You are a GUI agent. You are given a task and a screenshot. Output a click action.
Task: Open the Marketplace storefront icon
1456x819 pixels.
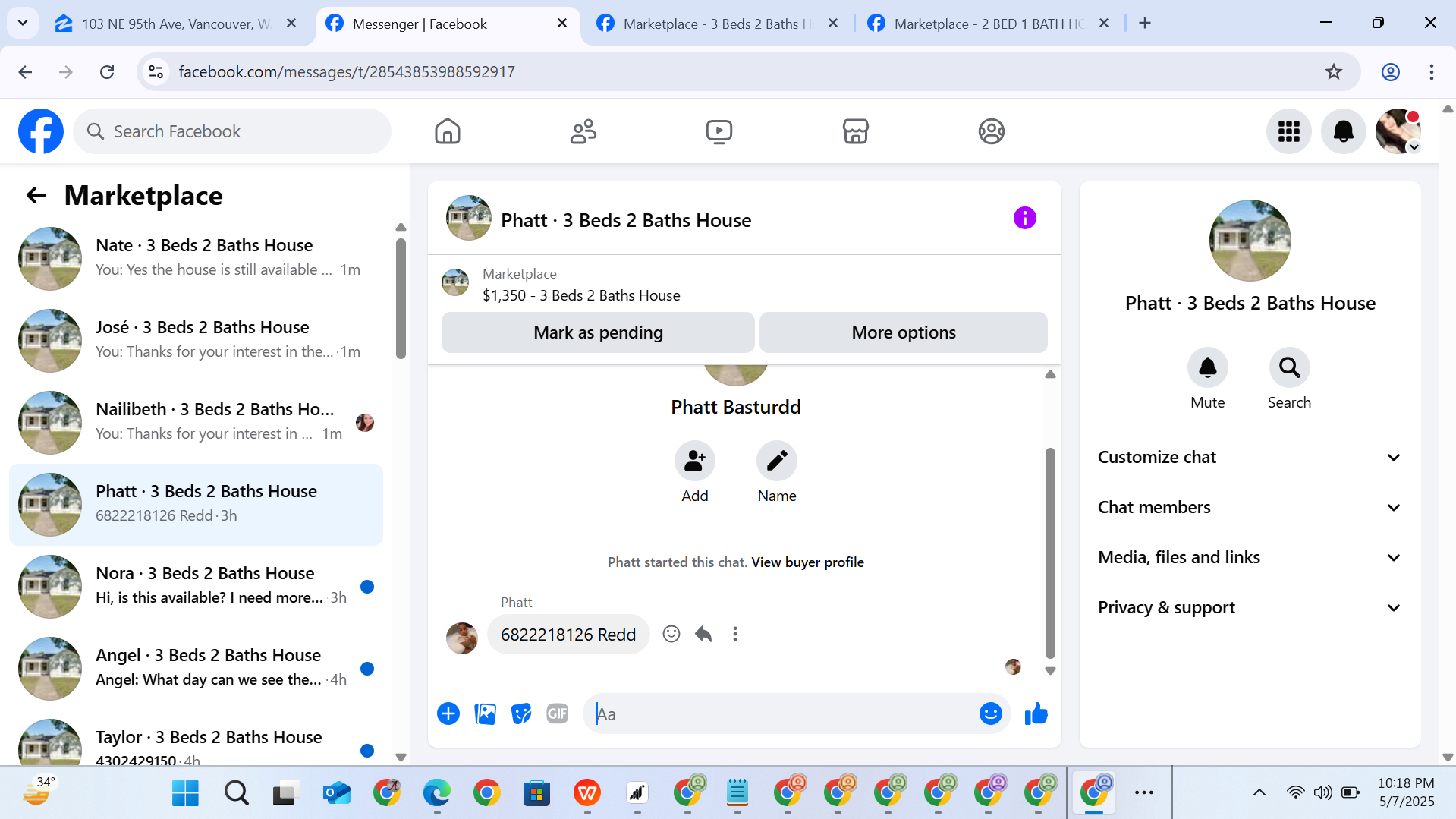coord(855,131)
